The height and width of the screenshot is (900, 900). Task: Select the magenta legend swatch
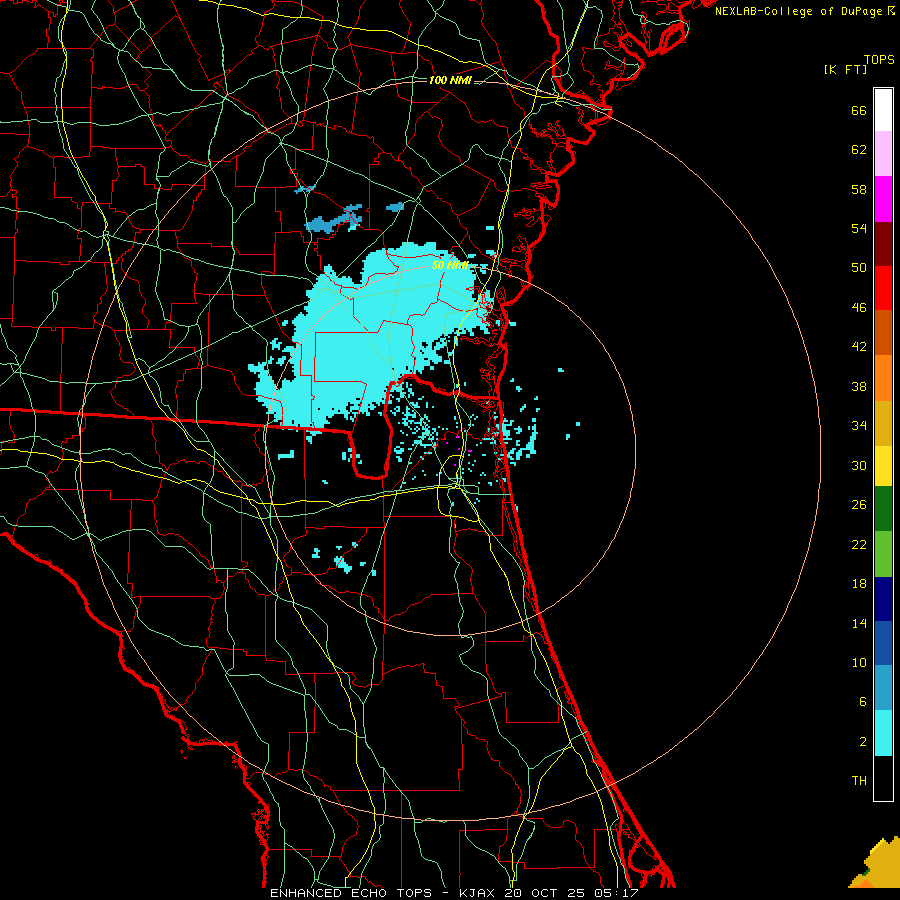pos(883,199)
